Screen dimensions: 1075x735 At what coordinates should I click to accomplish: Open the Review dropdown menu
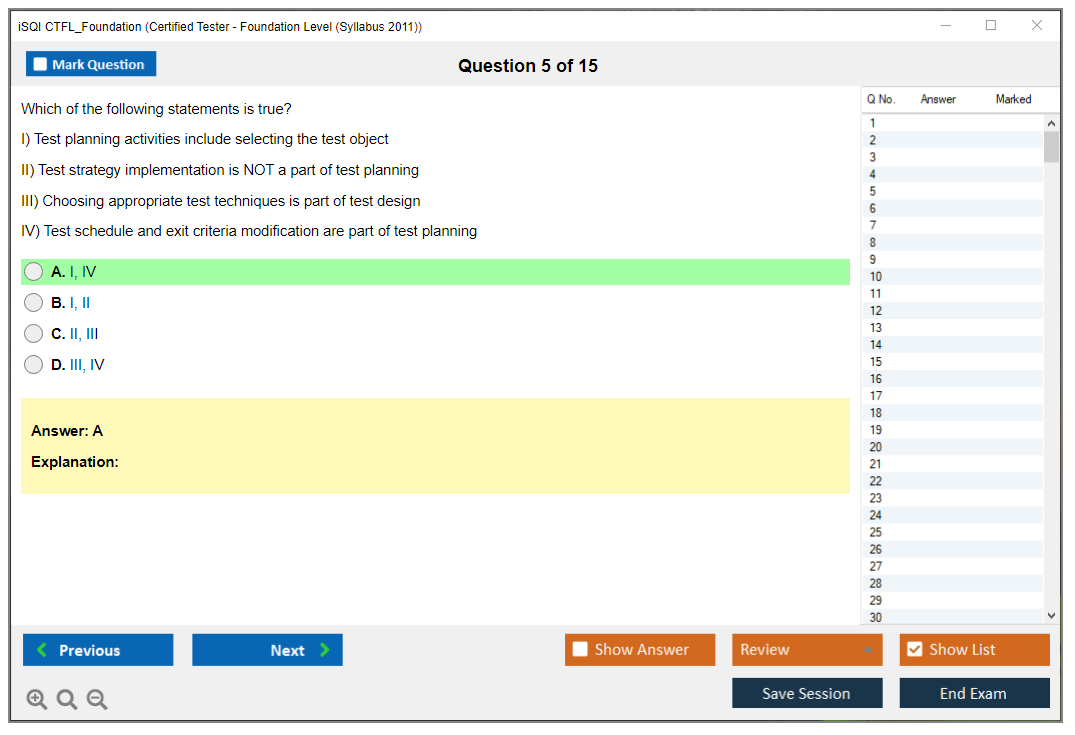(x=806, y=650)
